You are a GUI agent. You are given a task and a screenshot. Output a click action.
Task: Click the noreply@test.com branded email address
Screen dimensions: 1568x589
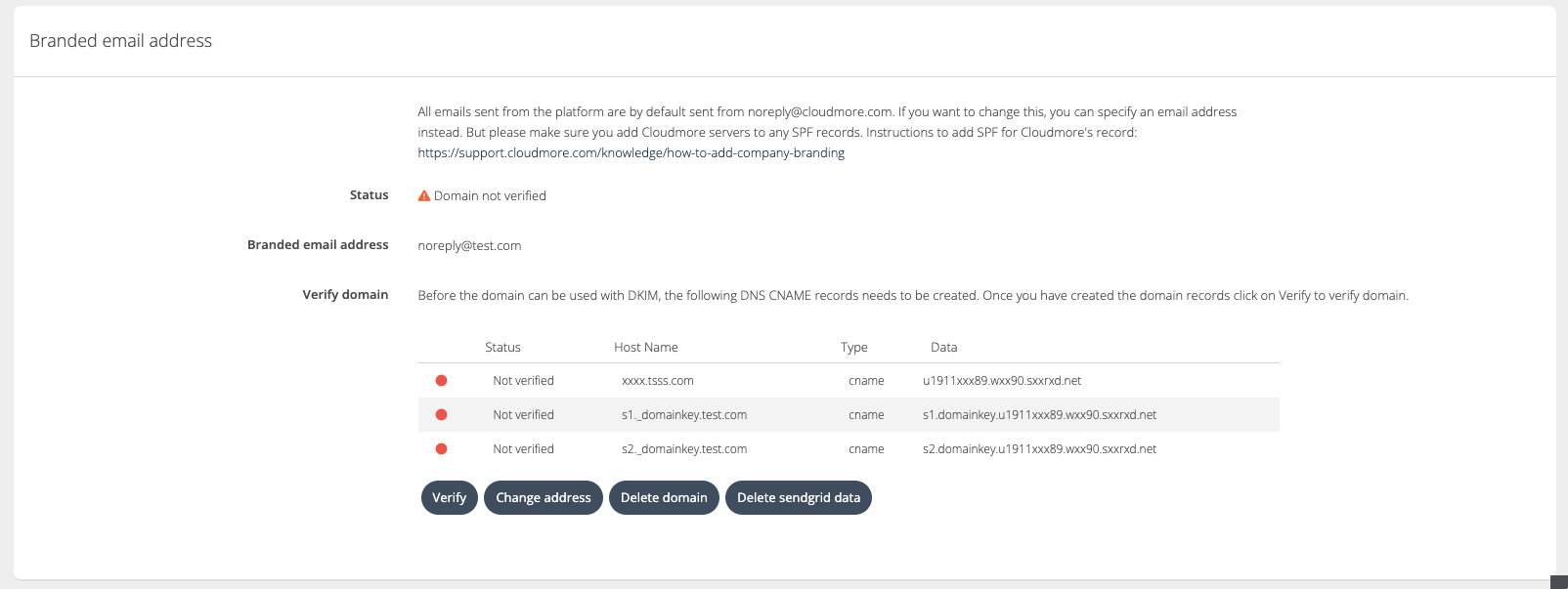pos(469,246)
